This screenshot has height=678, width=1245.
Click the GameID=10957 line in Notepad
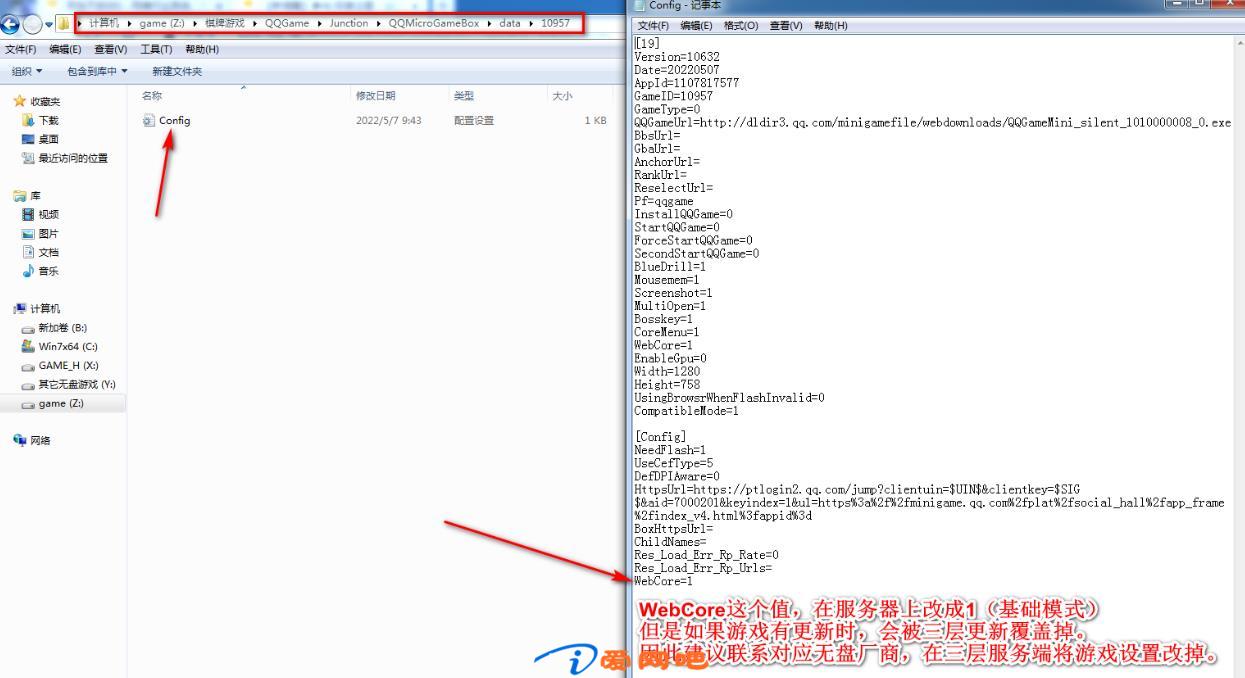674,96
